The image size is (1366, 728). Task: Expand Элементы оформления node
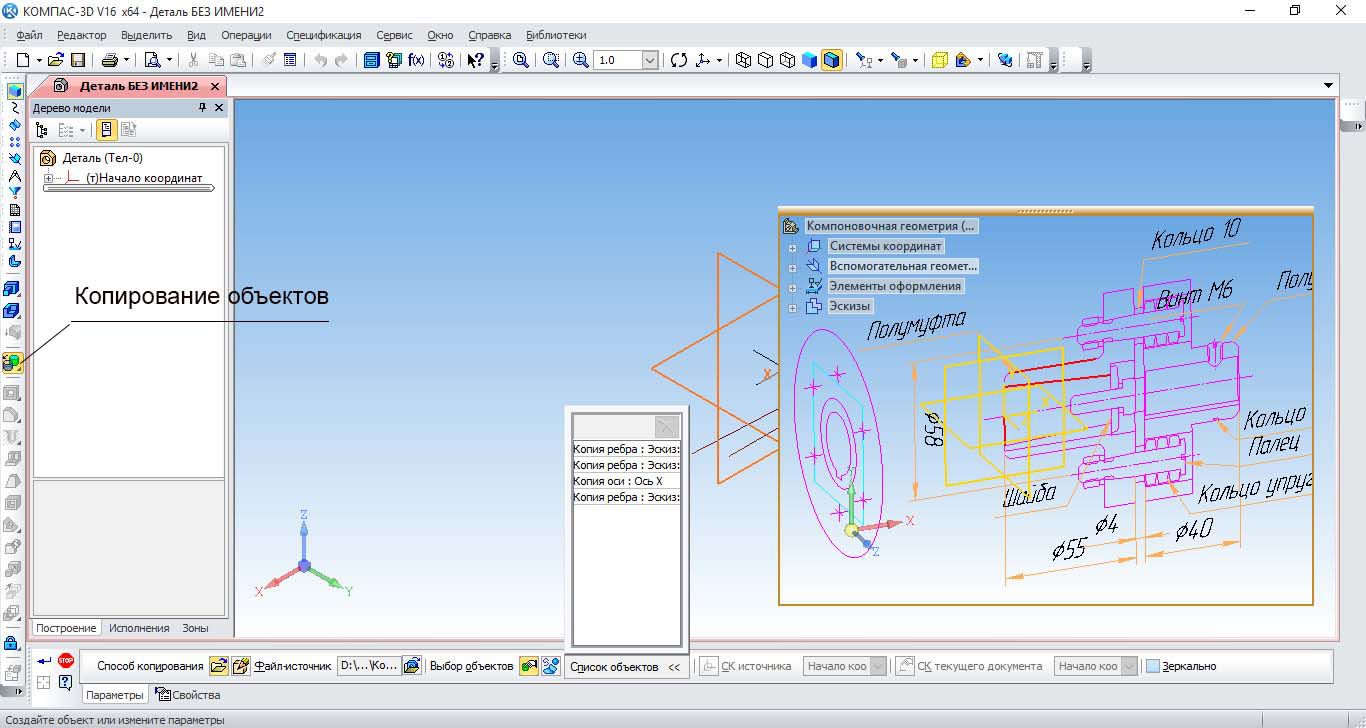click(x=792, y=287)
